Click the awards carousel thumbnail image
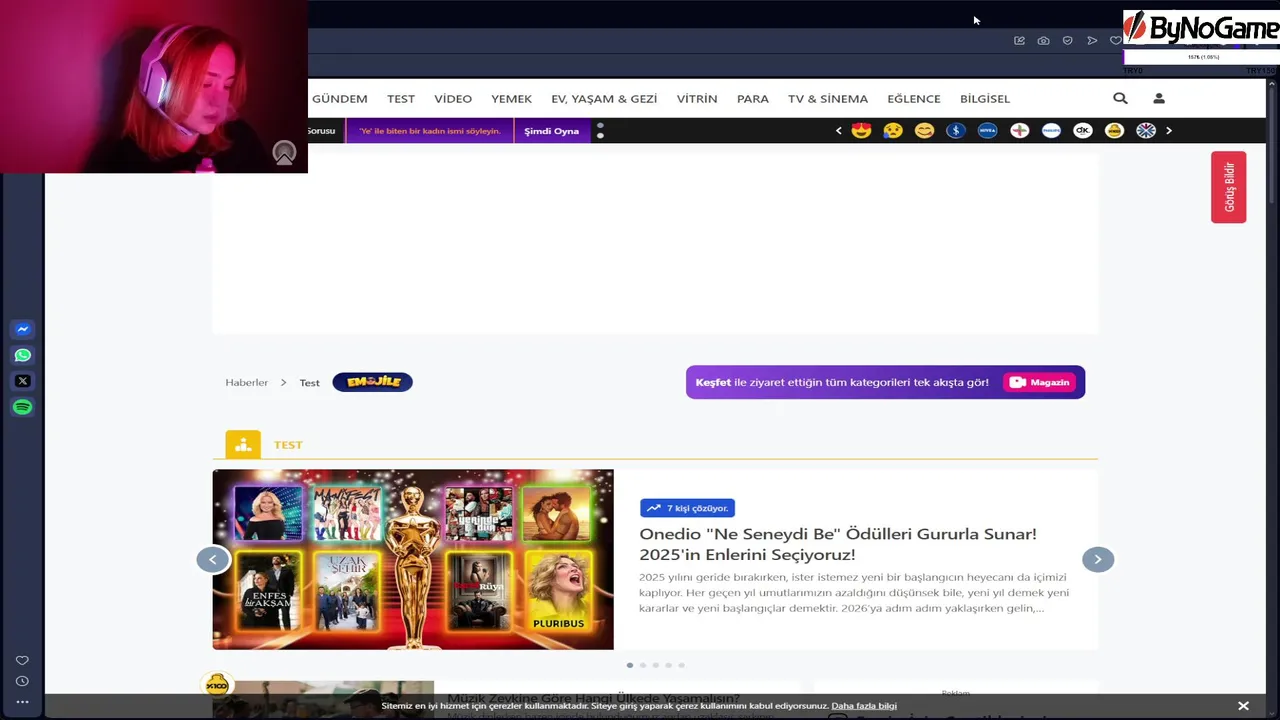The width and height of the screenshot is (1280, 720). tap(413, 560)
